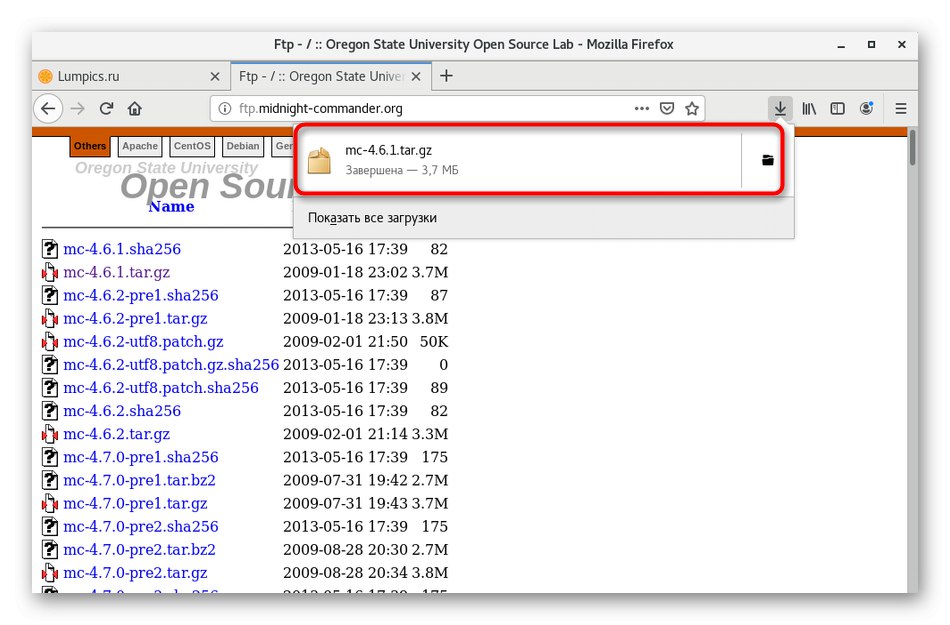The width and height of the screenshot is (950, 625).
Task: Open the Firefox account icon
Action: click(x=867, y=109)
